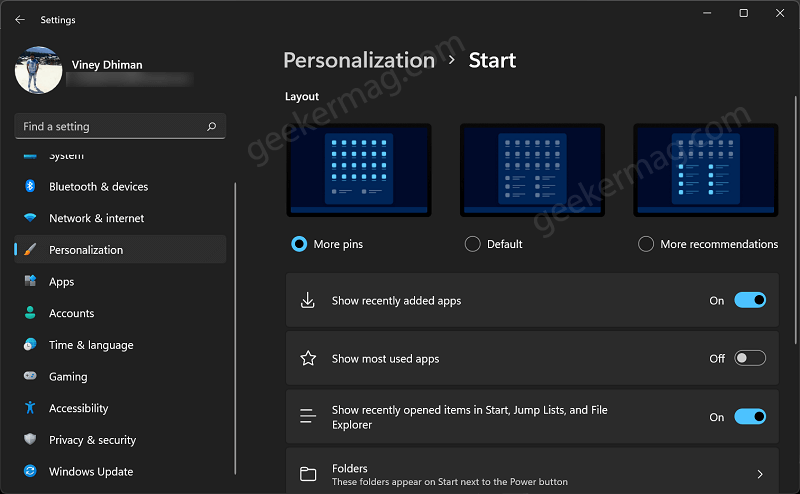
Task: Click the Show recently added apps label
Action: tap(396, 301)
